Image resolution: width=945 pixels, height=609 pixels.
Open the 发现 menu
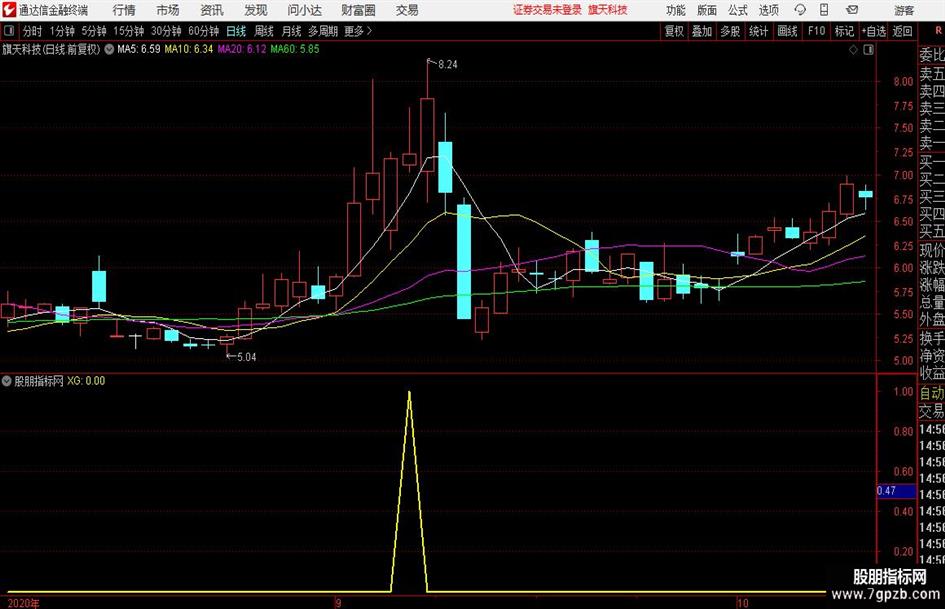(256, 10)
